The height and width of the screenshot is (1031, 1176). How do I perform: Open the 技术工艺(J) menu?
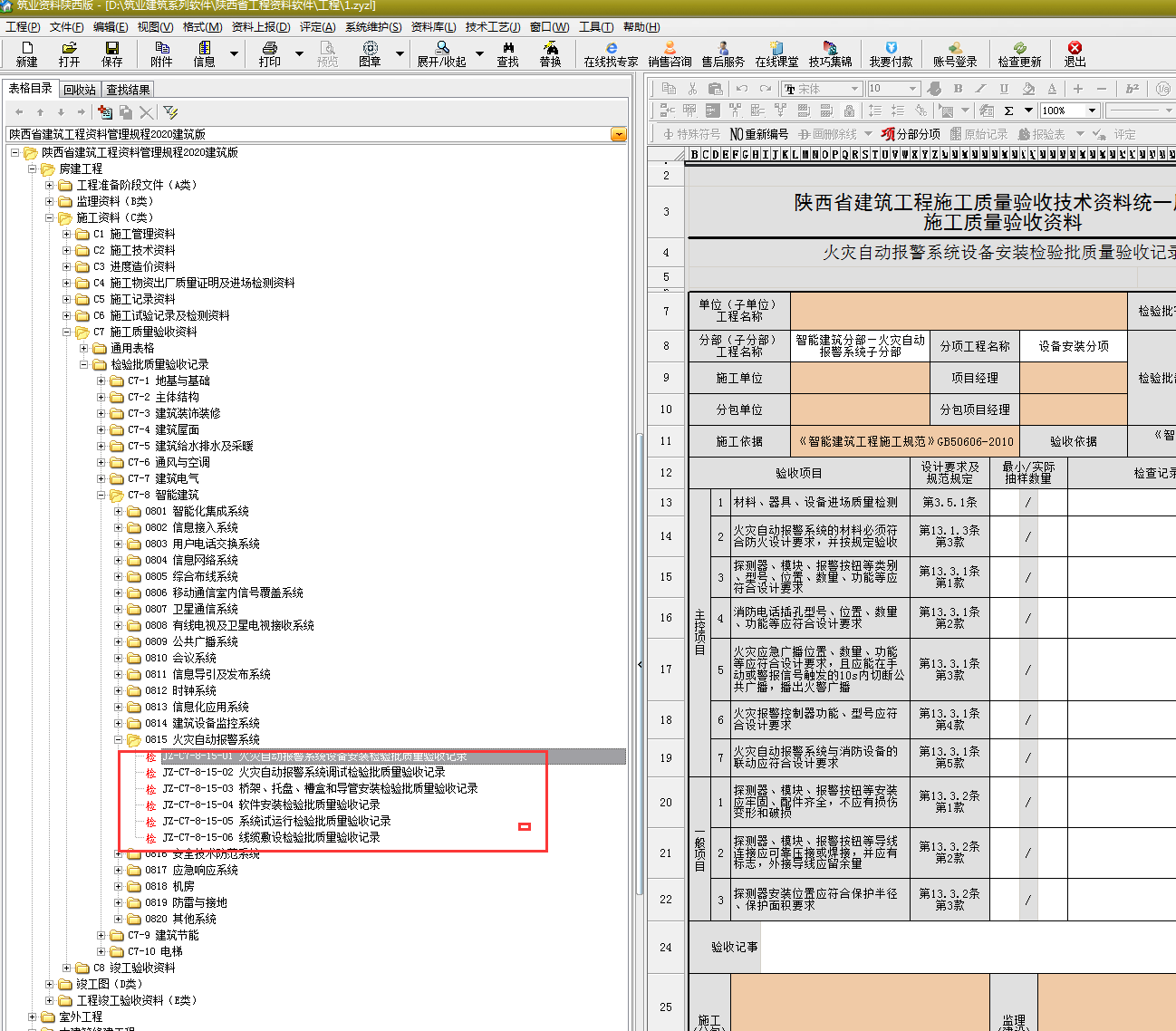pyautogui.click(x=493, y=27)
